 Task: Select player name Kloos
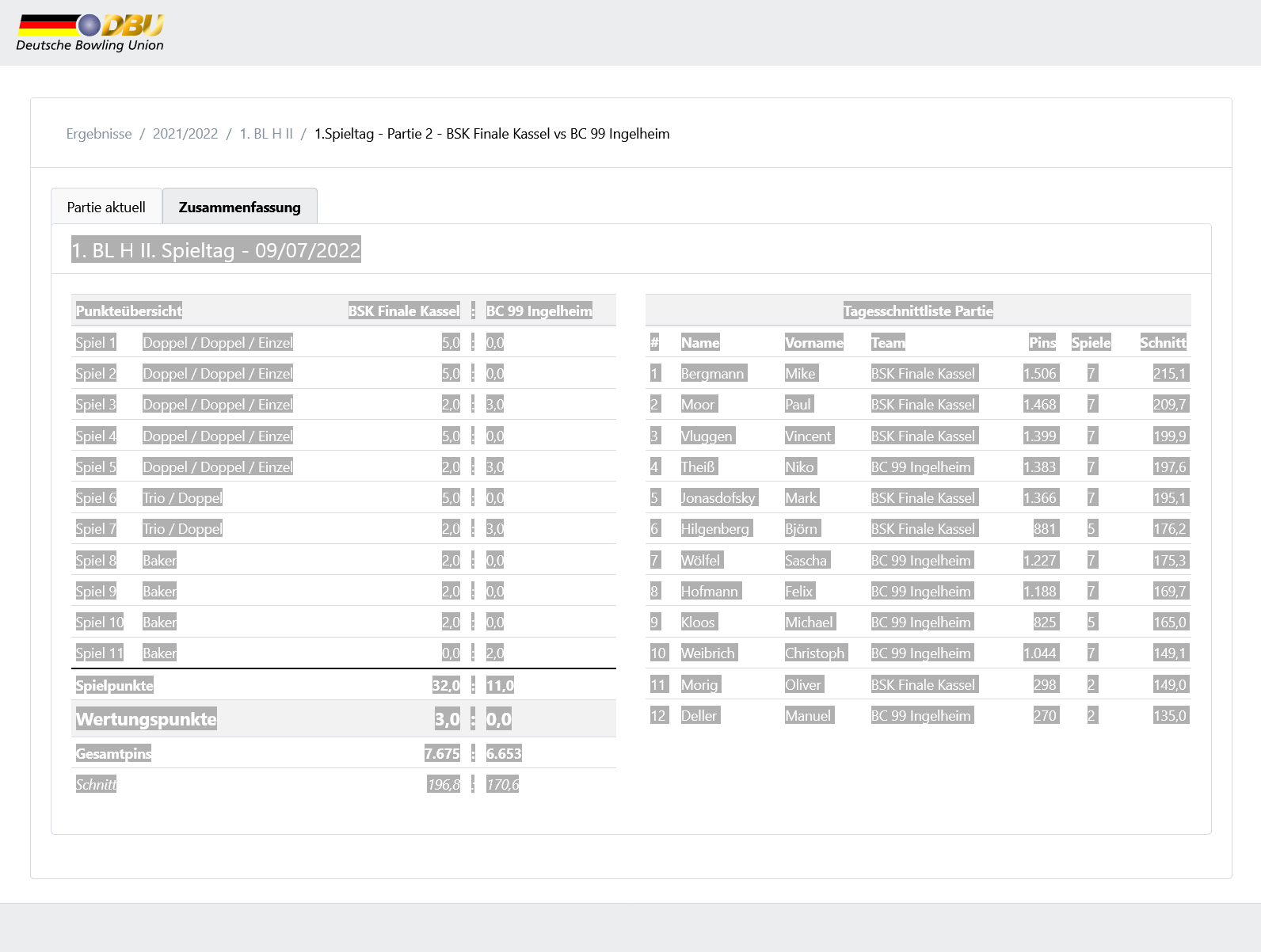coord(699,622)
